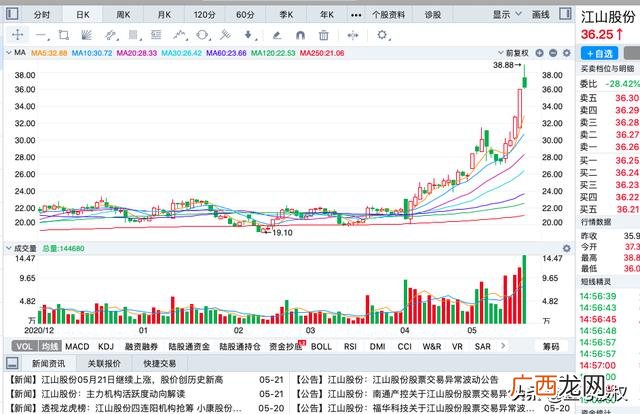
Task: Select the fan lines drawing tool
Action: (86, 35)
